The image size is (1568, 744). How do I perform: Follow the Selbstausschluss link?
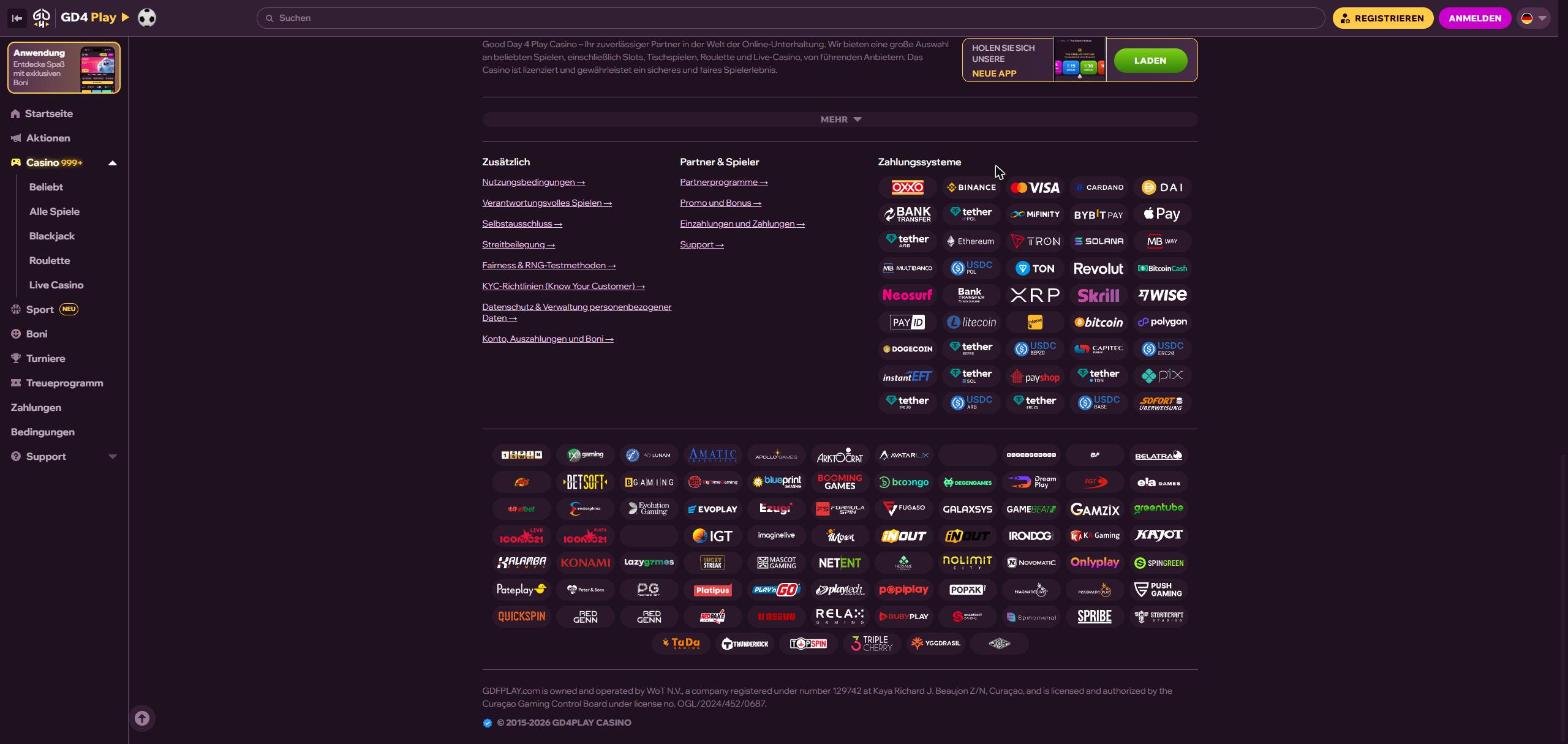coord(522,224)
